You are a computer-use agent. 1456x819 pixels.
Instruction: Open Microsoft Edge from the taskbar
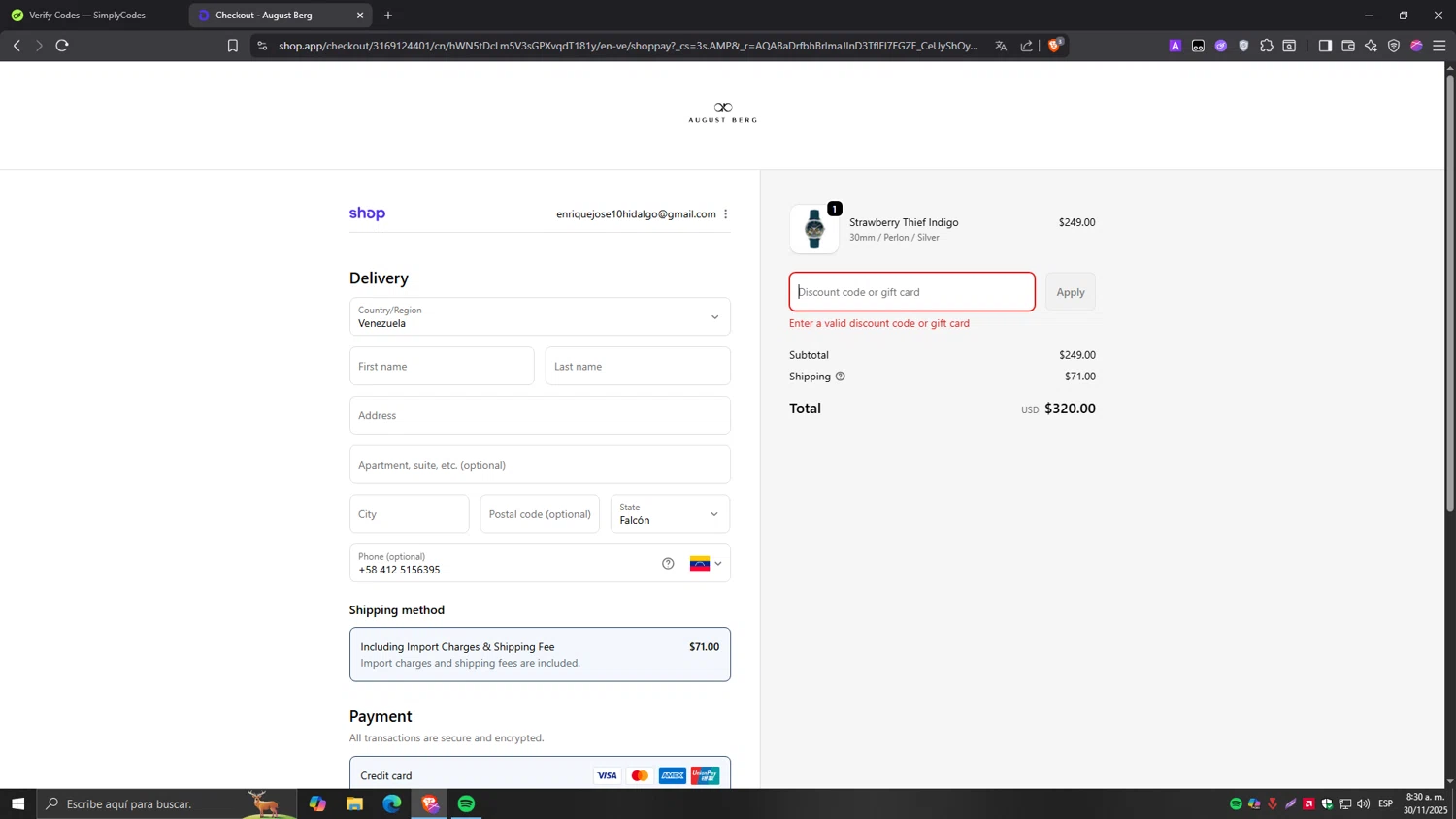click(x=392, y=803)
